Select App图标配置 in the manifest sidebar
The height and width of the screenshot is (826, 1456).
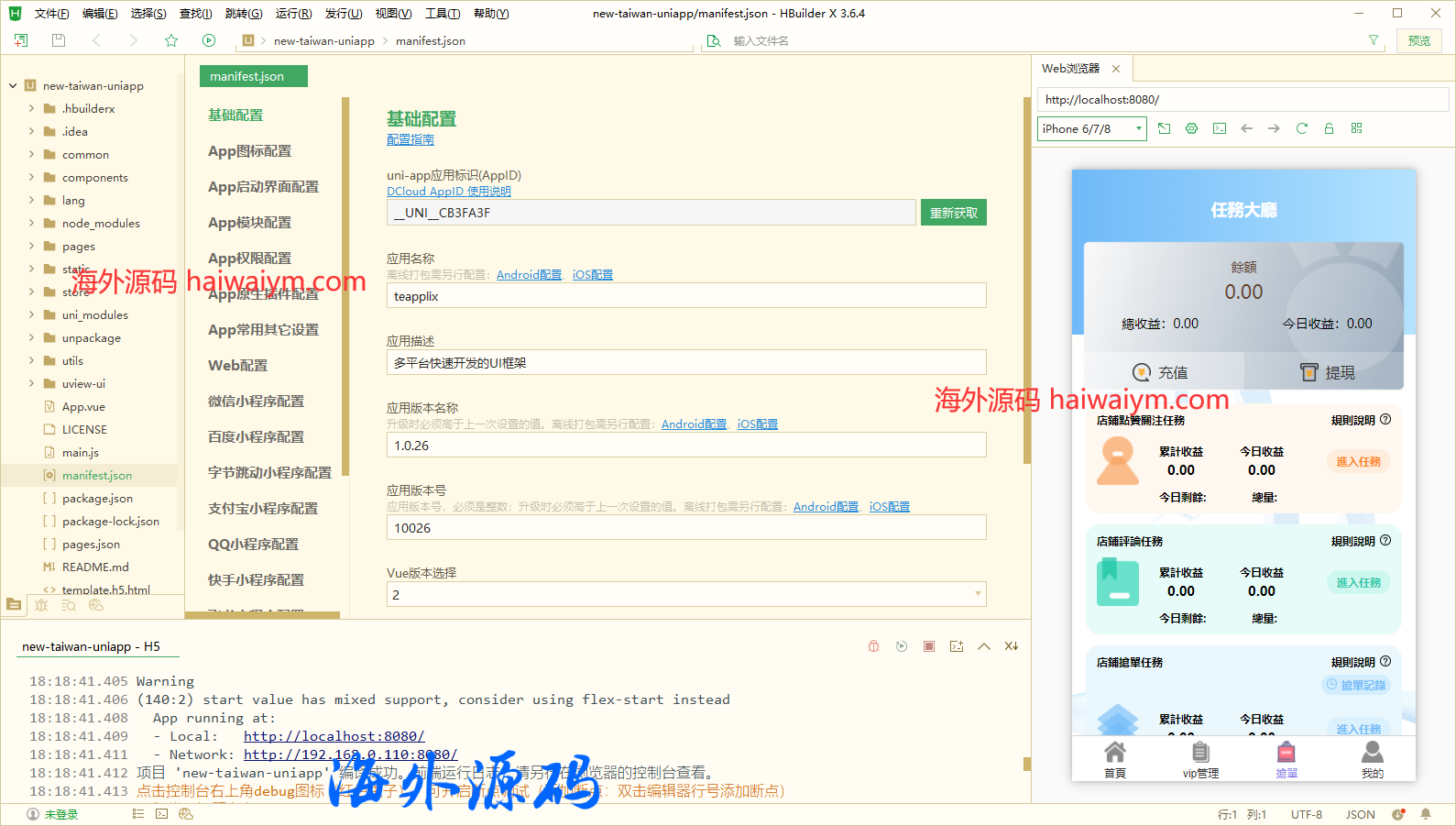pyautogui.click(x=249, y=151)
